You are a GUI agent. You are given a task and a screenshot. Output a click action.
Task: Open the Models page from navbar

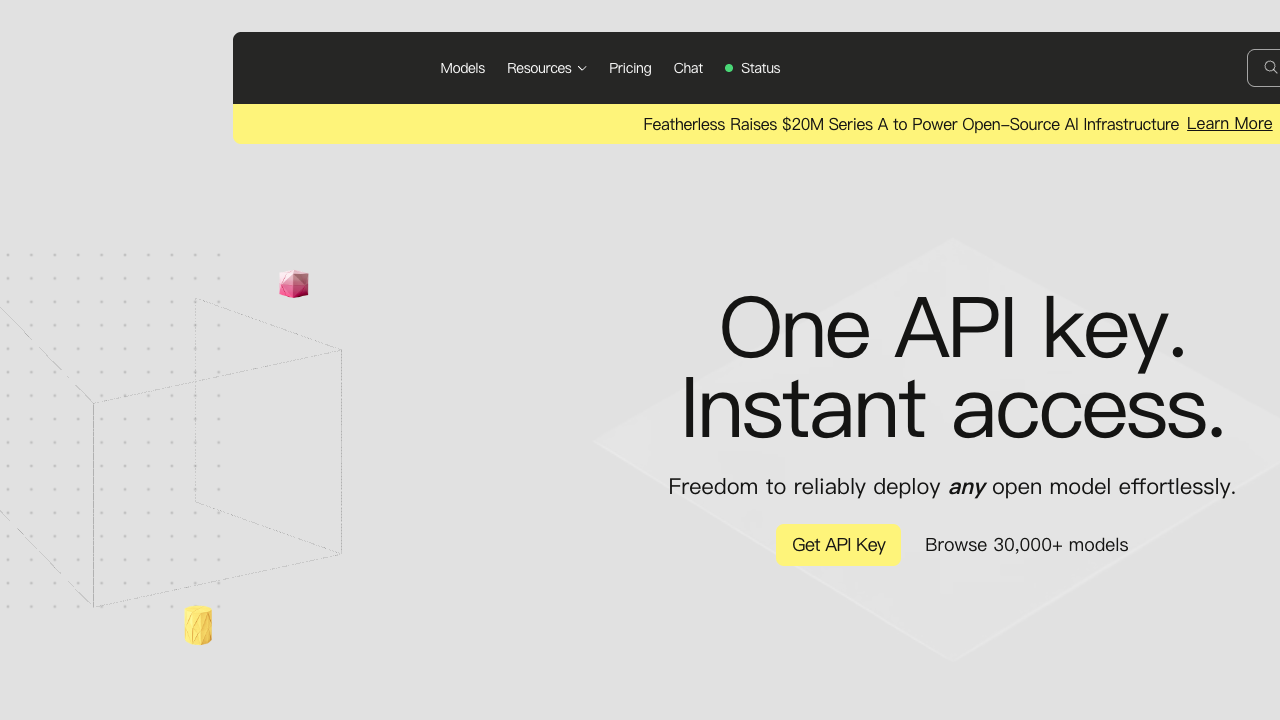(462, 68)
